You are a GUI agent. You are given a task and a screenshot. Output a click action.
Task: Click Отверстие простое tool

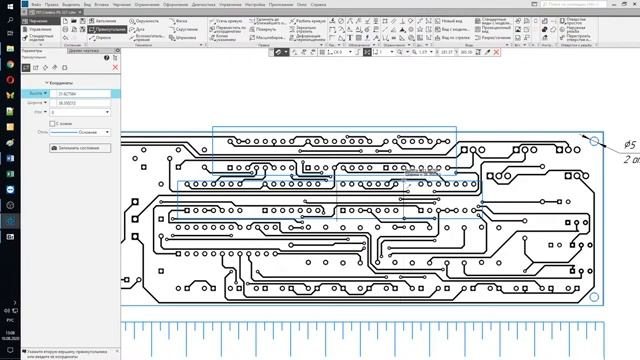click(573, 21)
